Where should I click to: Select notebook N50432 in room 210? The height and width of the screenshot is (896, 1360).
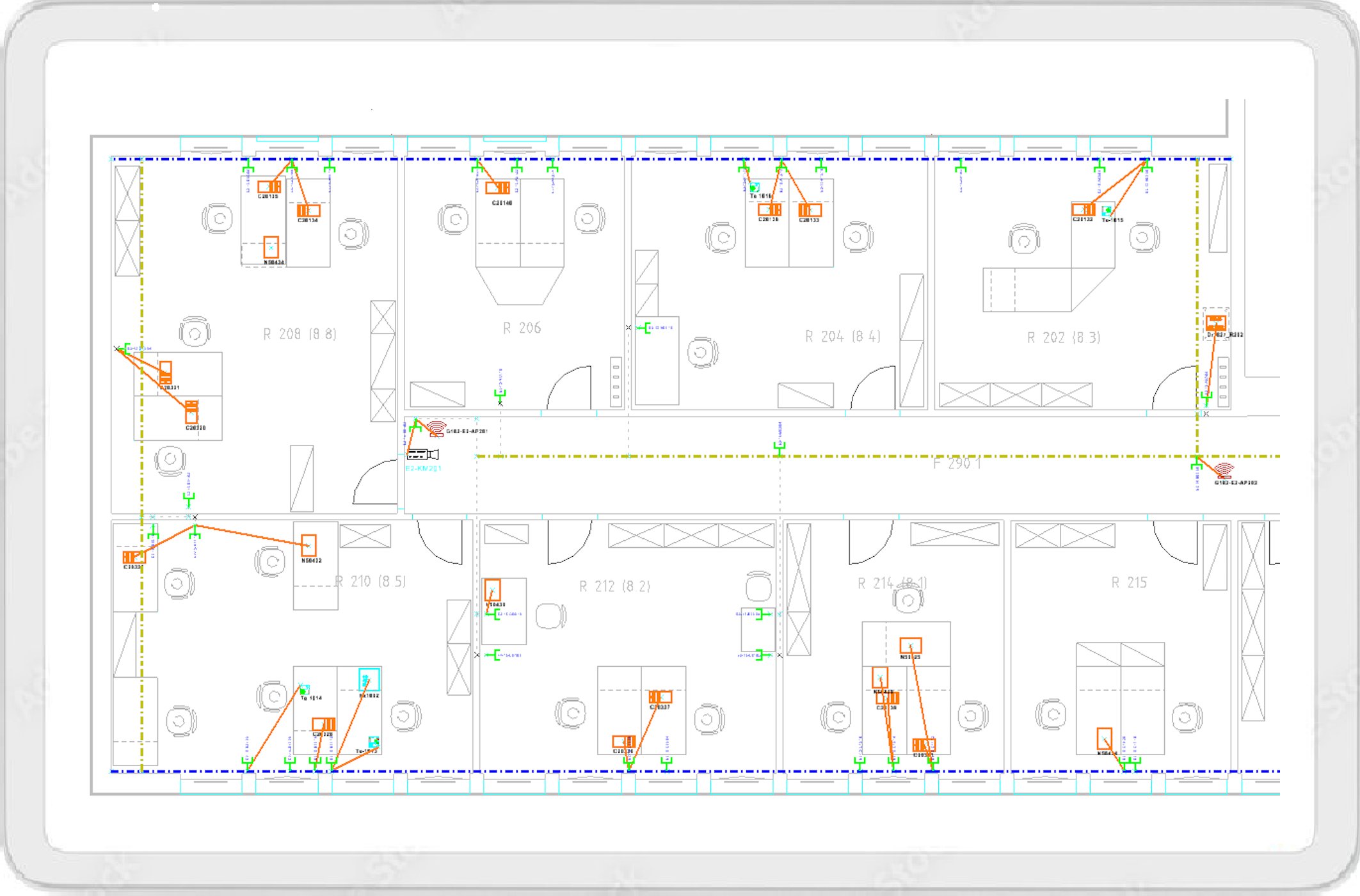tap(308, 545)
